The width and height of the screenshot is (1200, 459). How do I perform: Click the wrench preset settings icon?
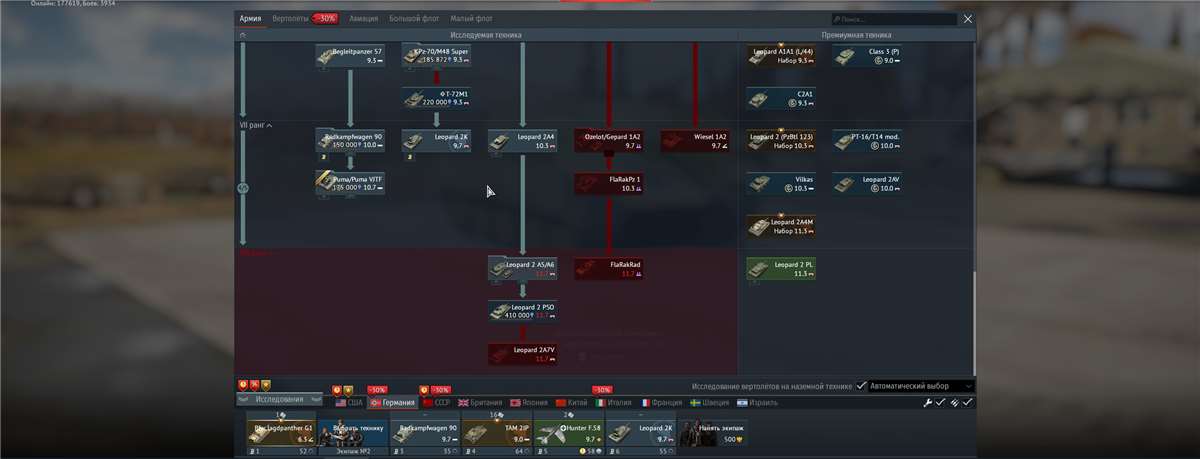[x=927, y=402]
